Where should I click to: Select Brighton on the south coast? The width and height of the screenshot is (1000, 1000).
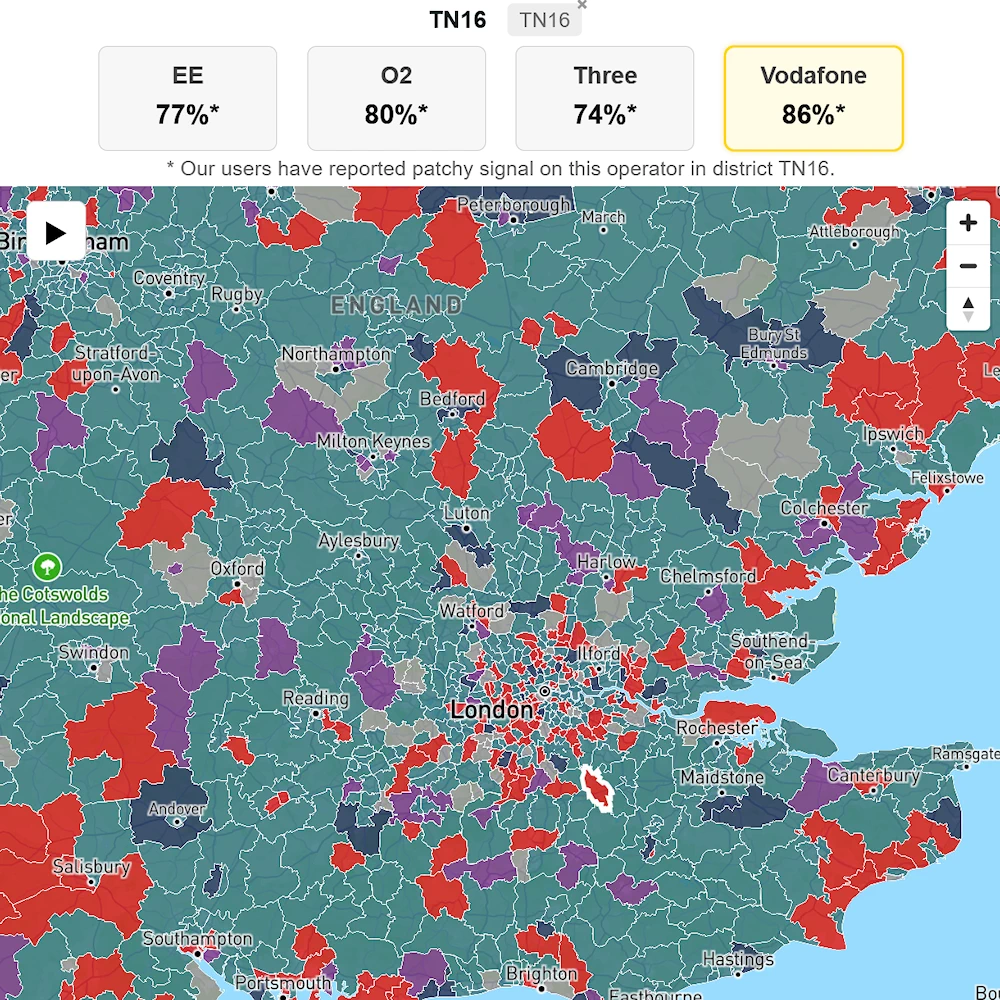541,973
